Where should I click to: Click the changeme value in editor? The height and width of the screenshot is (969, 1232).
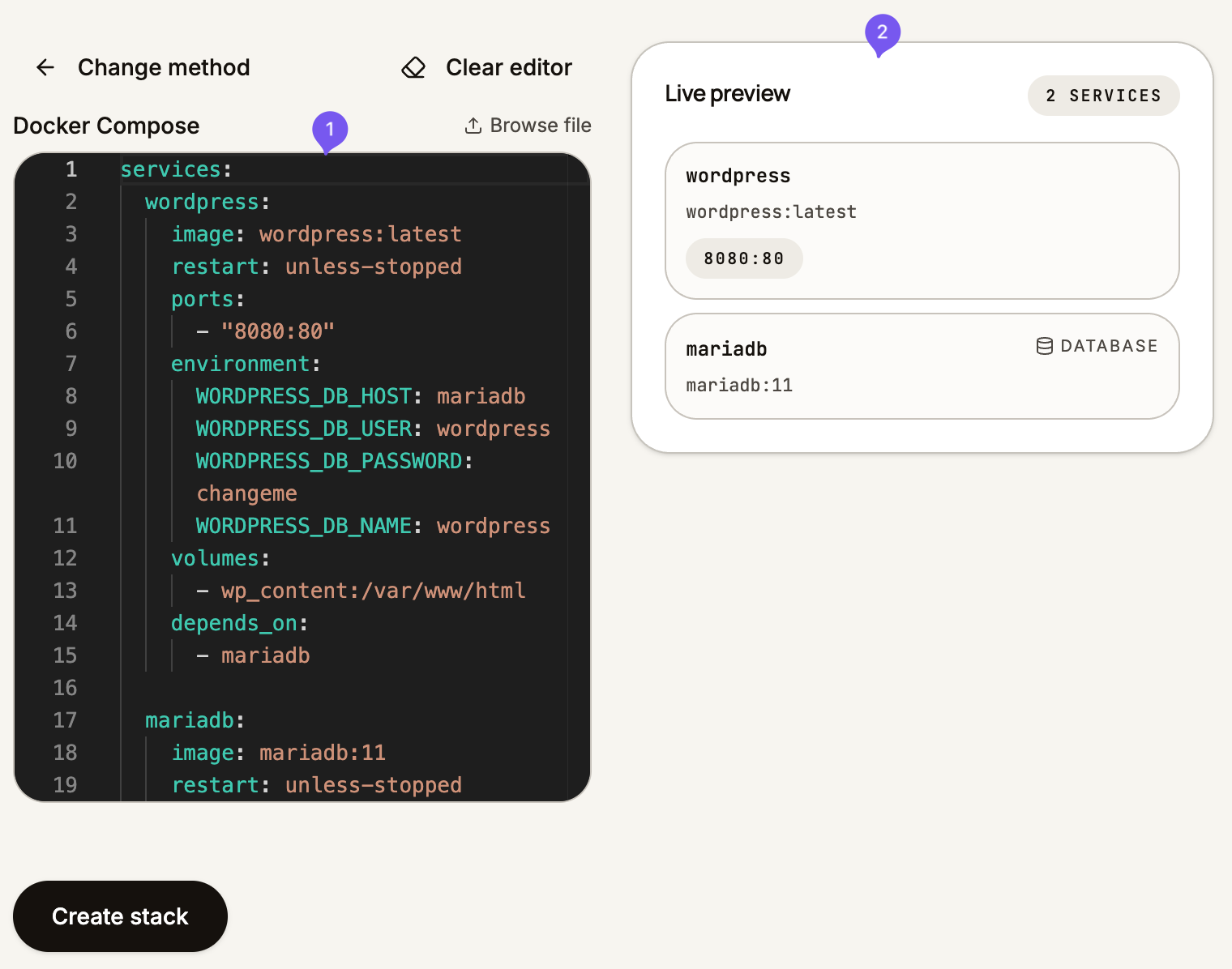pyautogui.click(x=246, y=493)
